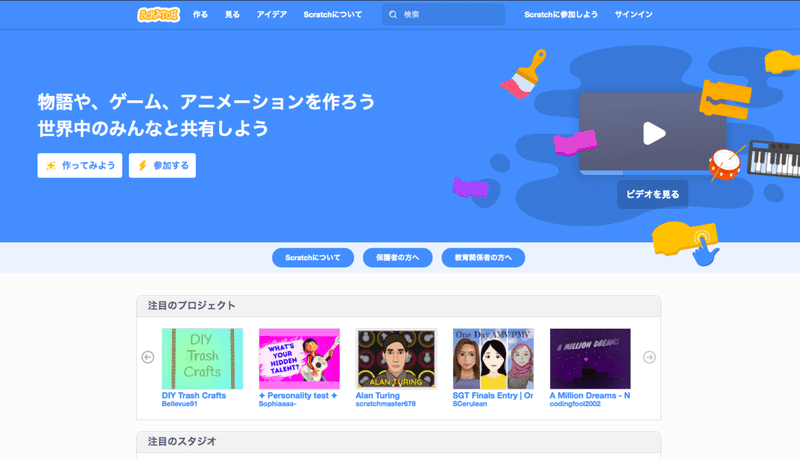The height and width of the screenshot is (458, 800).
Task: Open the A Million Dreams thumbnail
Action: (590, 359)
